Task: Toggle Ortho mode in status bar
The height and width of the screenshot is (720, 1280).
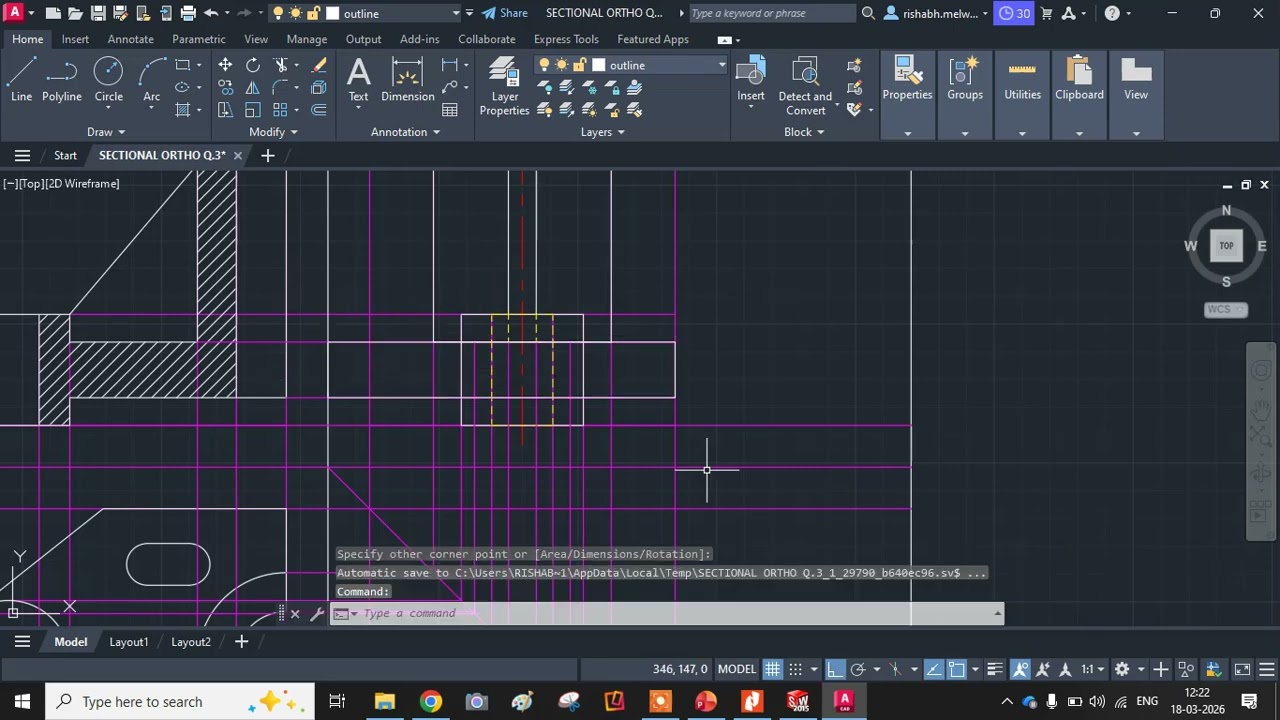Action: [834, 669]
